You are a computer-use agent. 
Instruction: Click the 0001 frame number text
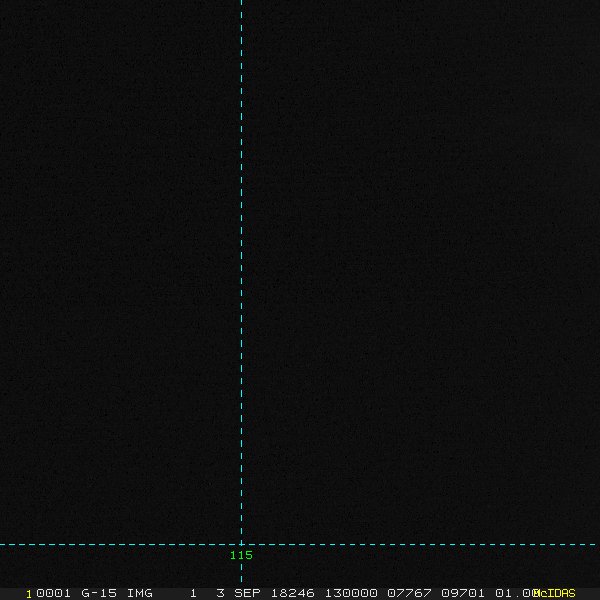(x=53, y=593)
